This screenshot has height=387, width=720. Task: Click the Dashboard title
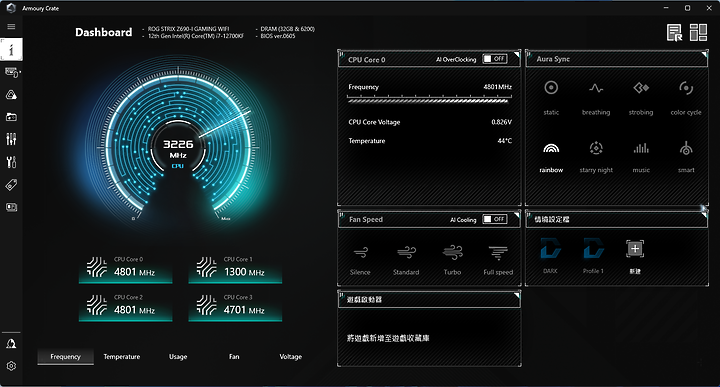[104, 32]
